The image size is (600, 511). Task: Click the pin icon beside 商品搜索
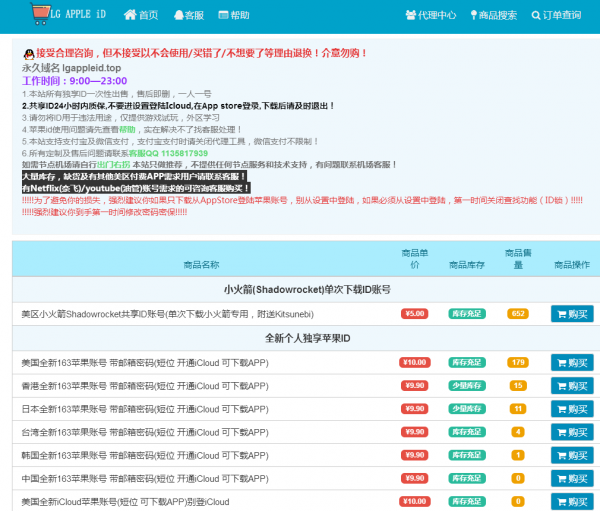point(474,15)
